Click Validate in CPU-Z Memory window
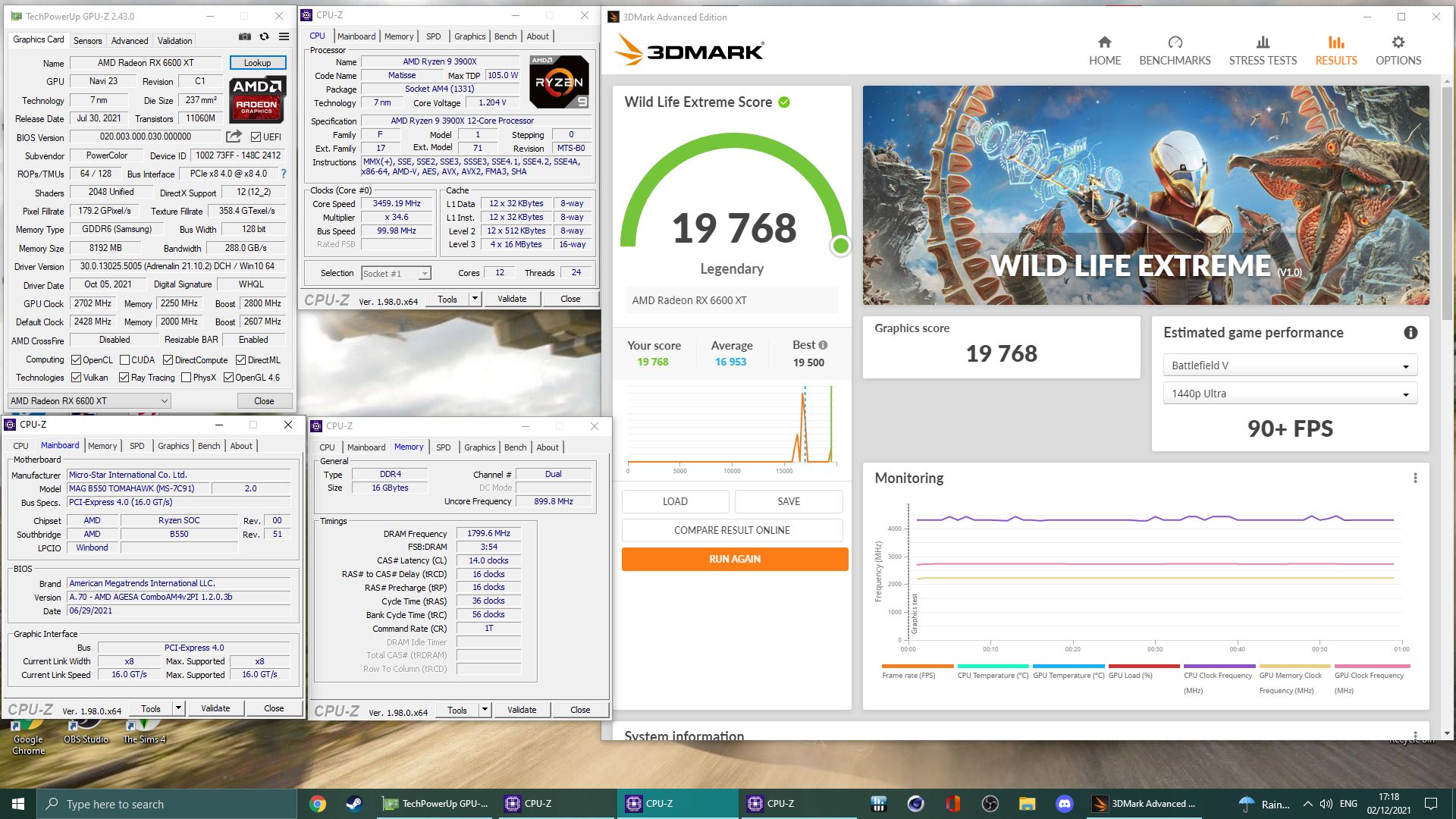The height and width of the screenshot is (819, 1456). (x=522, y=710)
